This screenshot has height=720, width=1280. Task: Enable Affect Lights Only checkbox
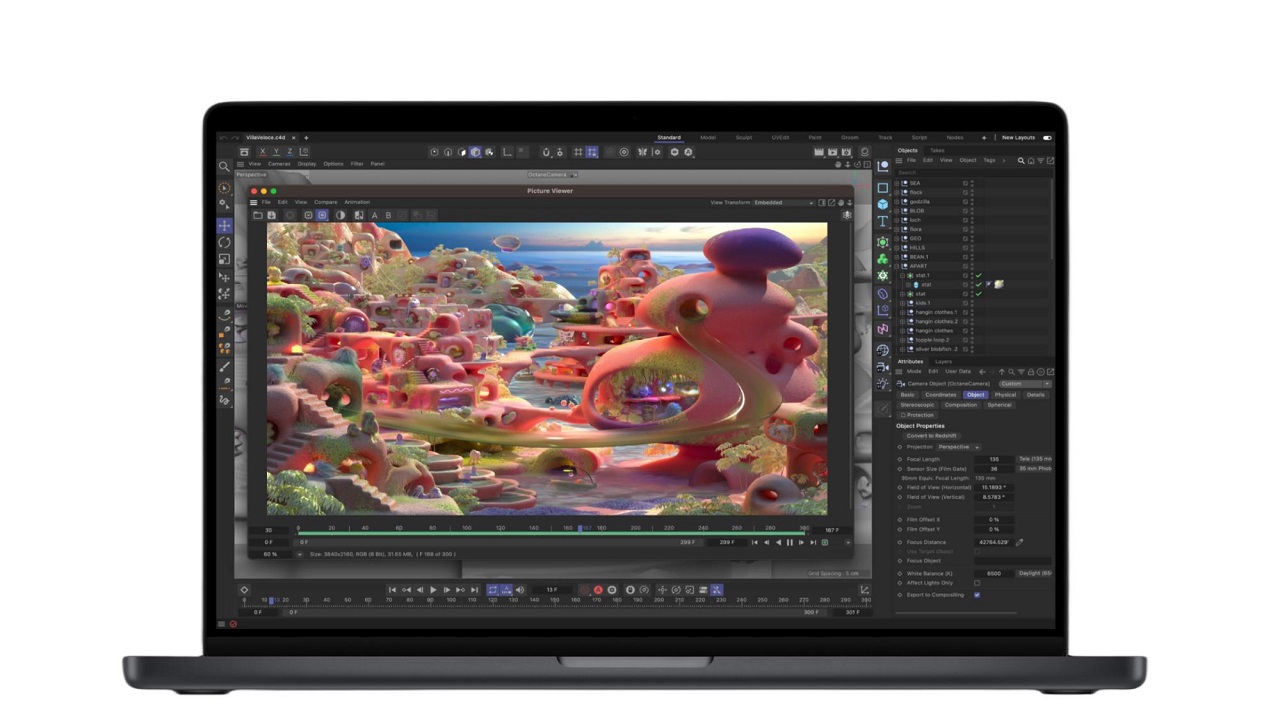point(977,583)
